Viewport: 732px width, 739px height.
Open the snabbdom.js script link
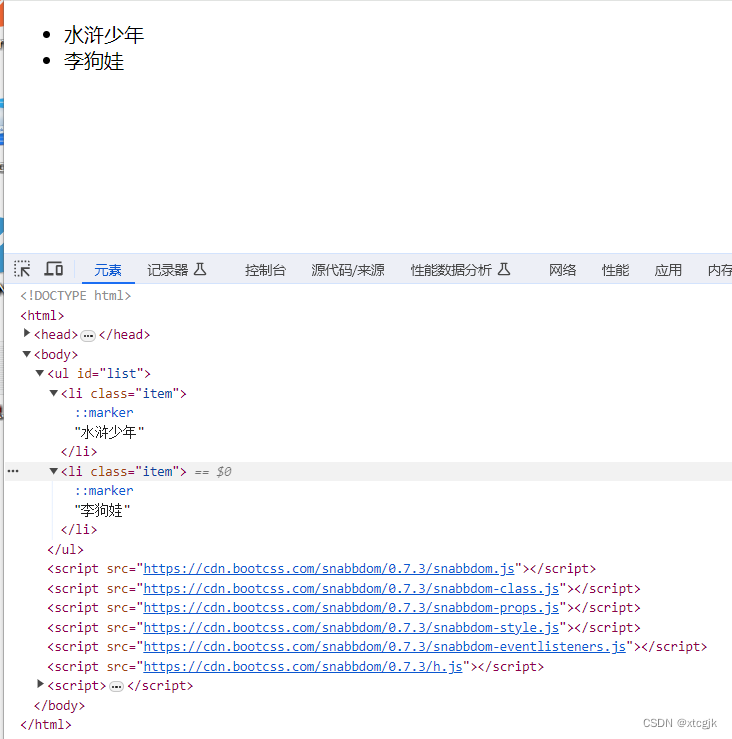point(329,569)
